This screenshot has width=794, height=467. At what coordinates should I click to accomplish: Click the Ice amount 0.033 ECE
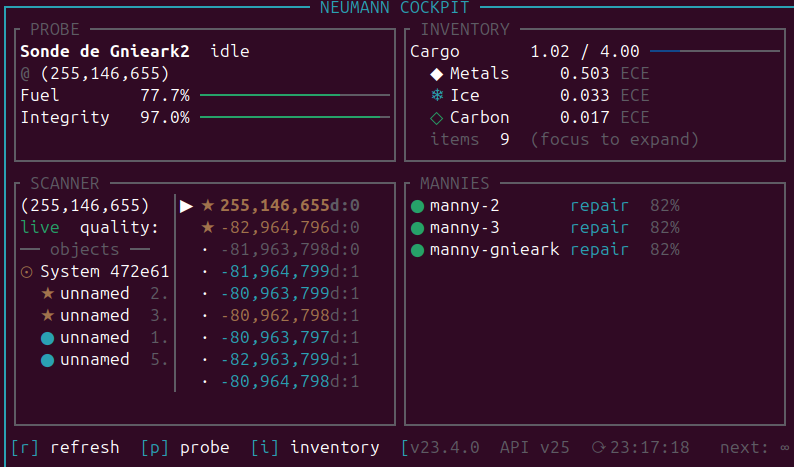point(605,95)
